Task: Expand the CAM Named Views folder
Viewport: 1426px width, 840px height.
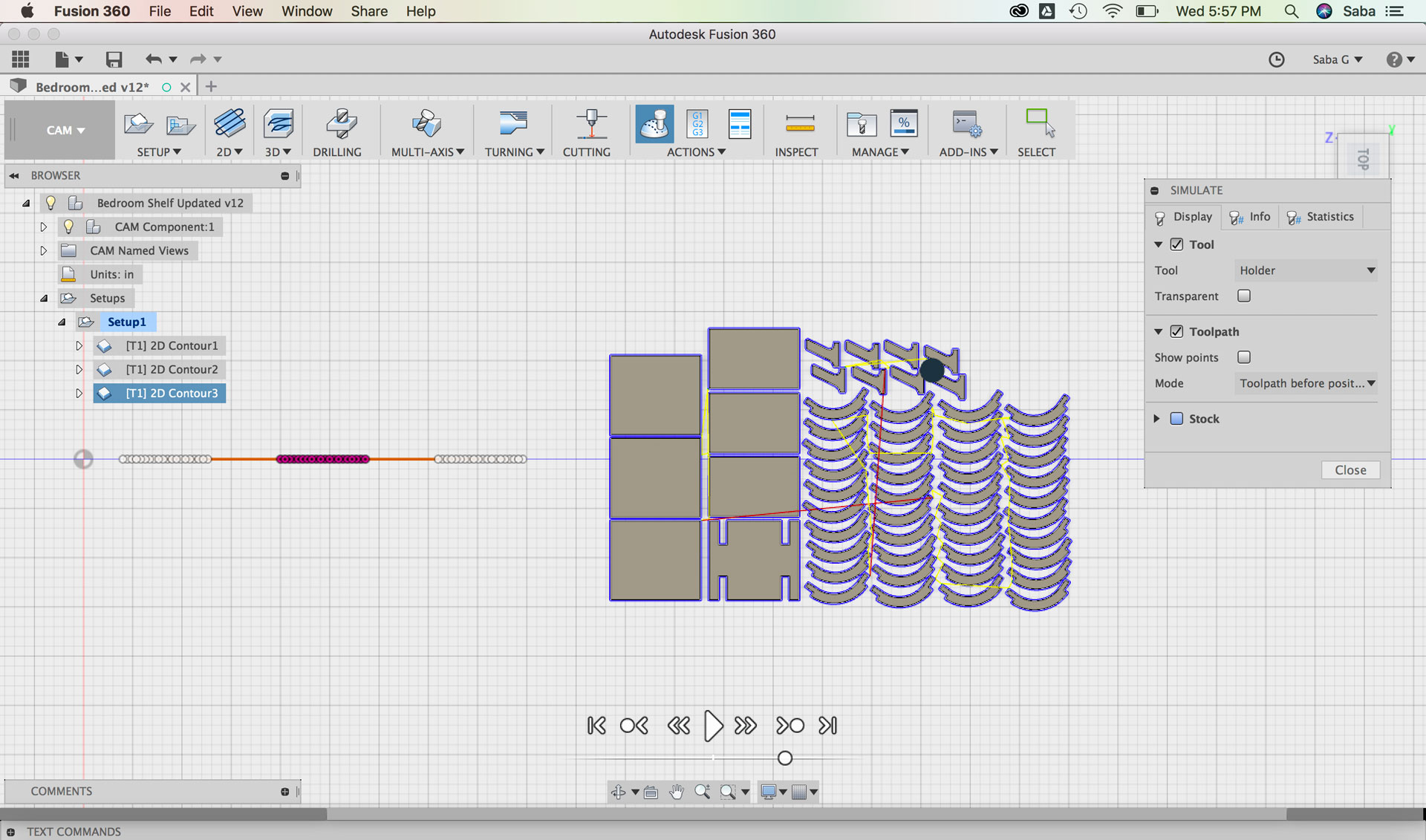Action: coord(43,250)
